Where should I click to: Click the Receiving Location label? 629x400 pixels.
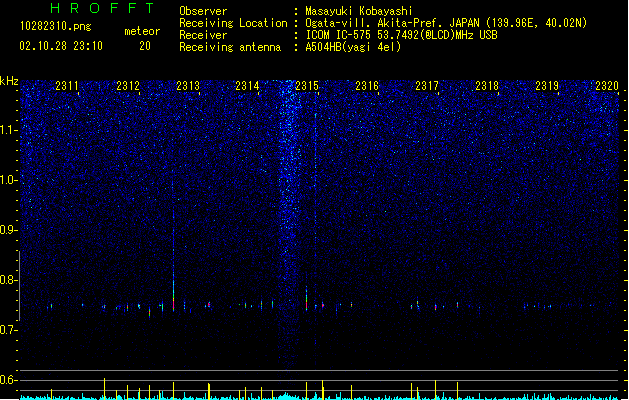click(233, 23)
